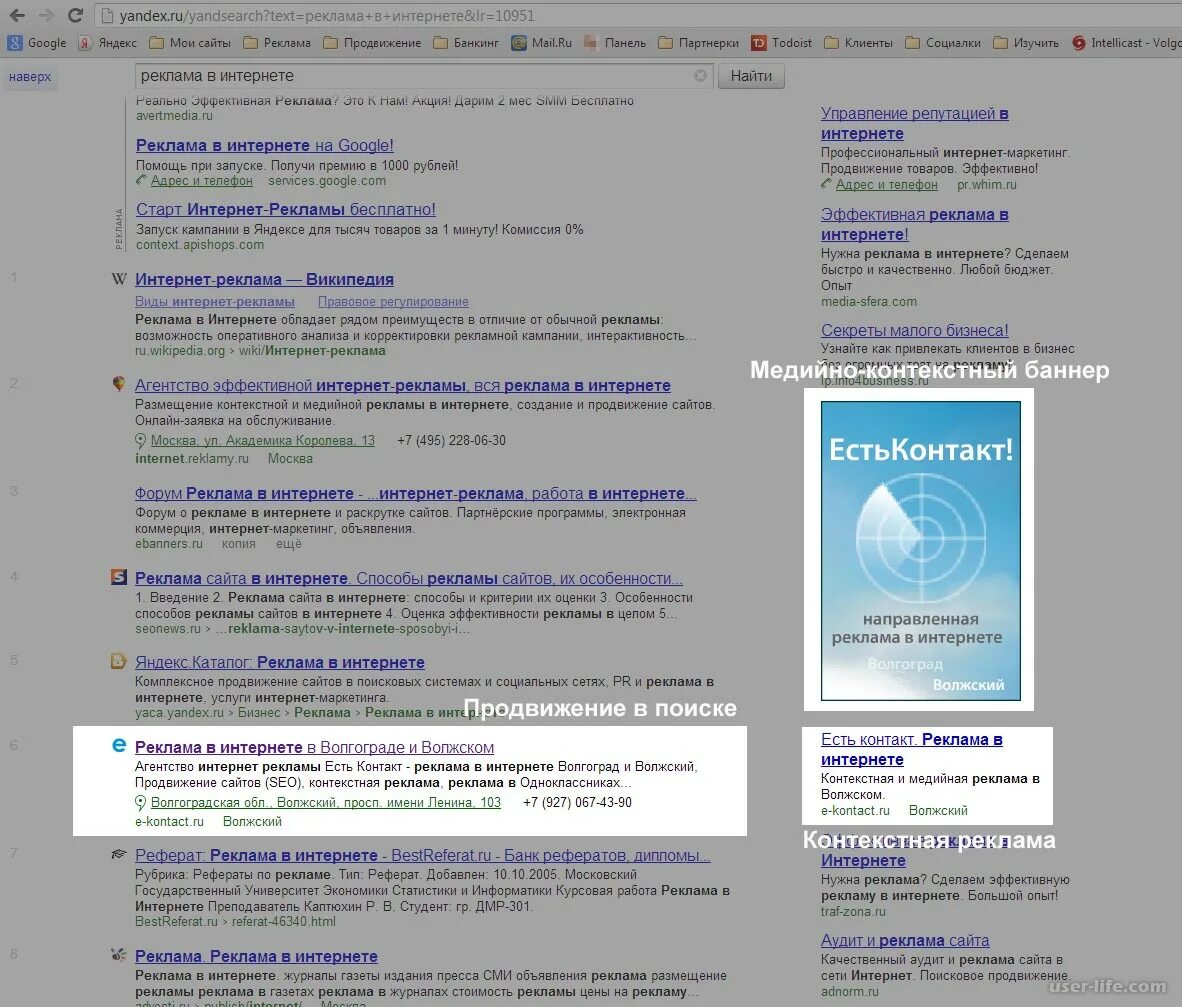Open the Изучить bookmark folder
The height and width of the screenshot is (1007, 1182).
(1026, 43)
